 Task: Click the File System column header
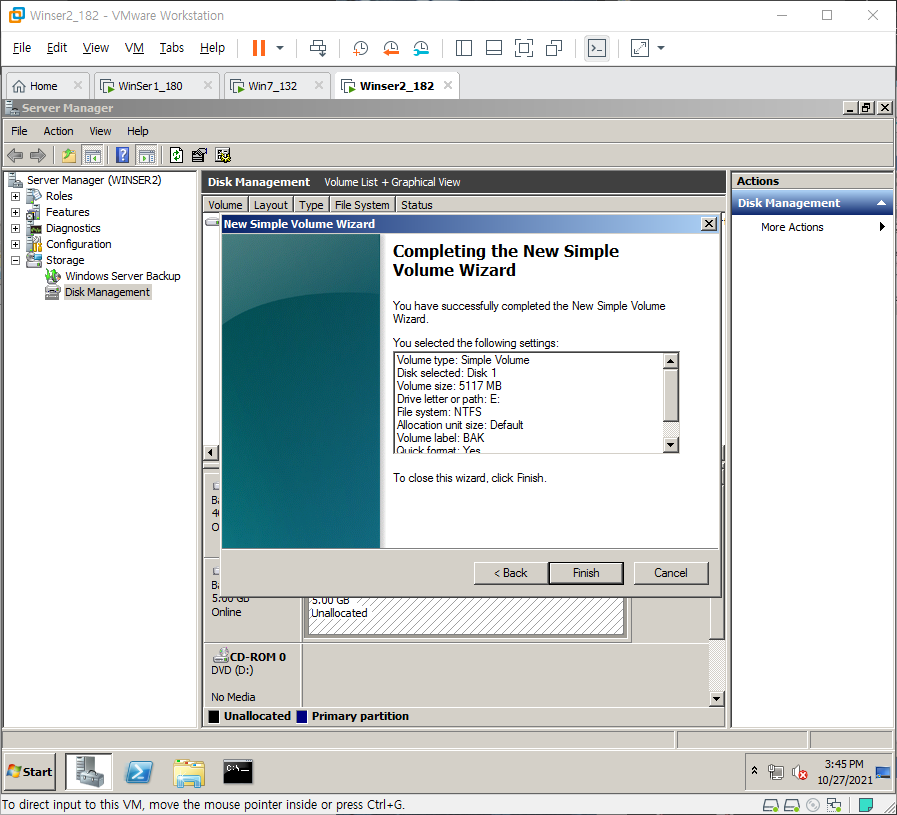pos(362,205)
